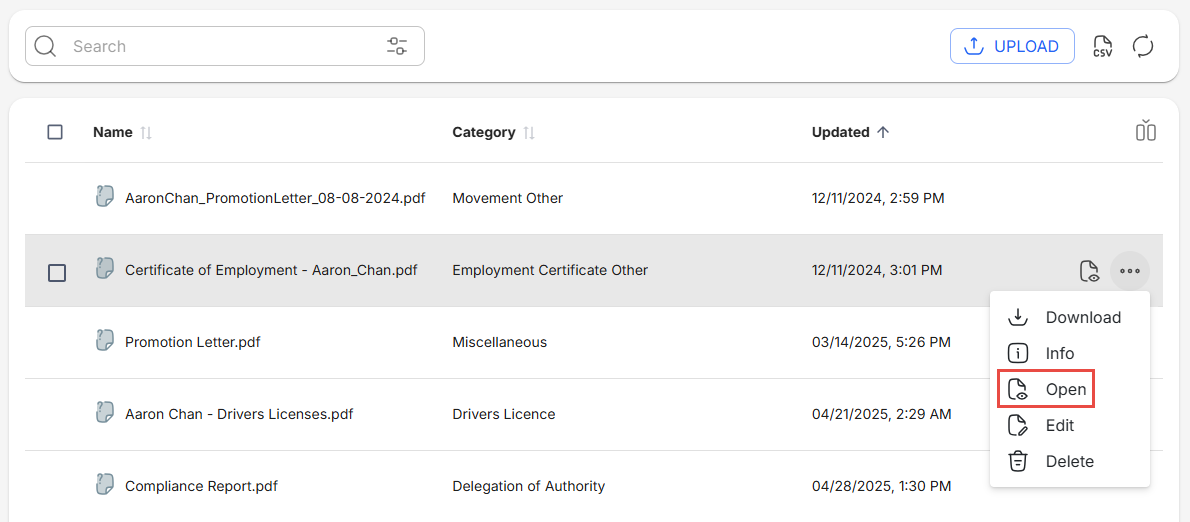Toggle the three-dot actions menu
The height and width of the screenshot is (522, 1190).
coord(1130,271)
